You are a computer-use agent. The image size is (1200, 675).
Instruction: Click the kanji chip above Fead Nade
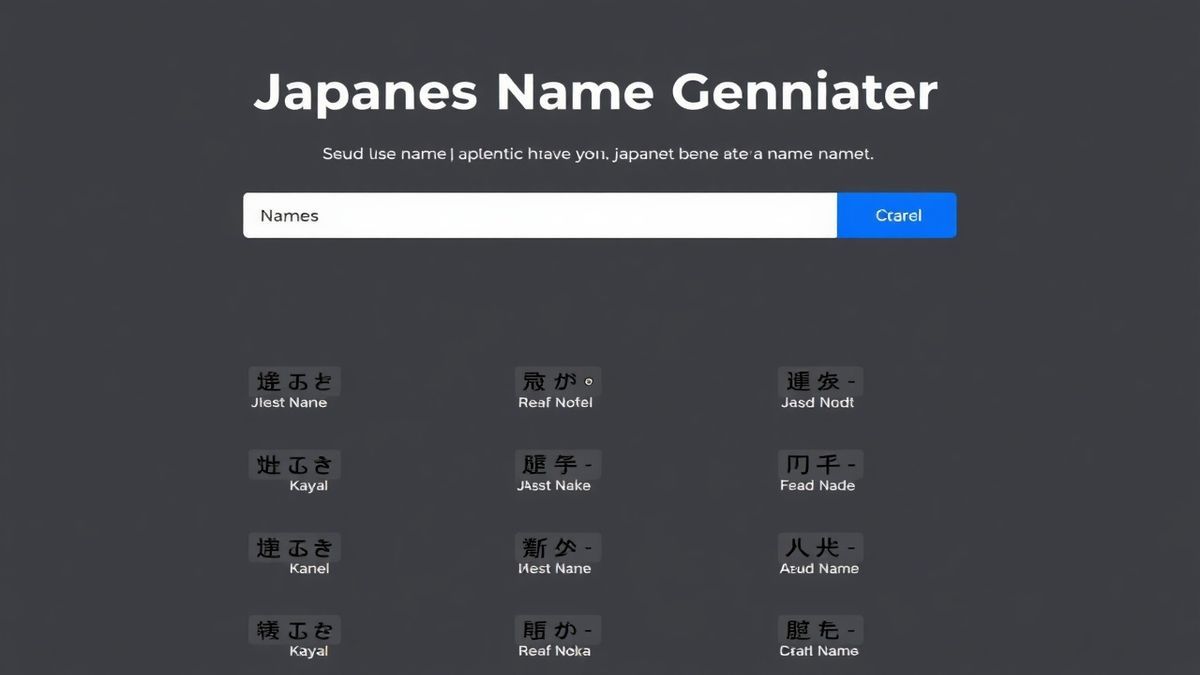[x=820, y=464]
